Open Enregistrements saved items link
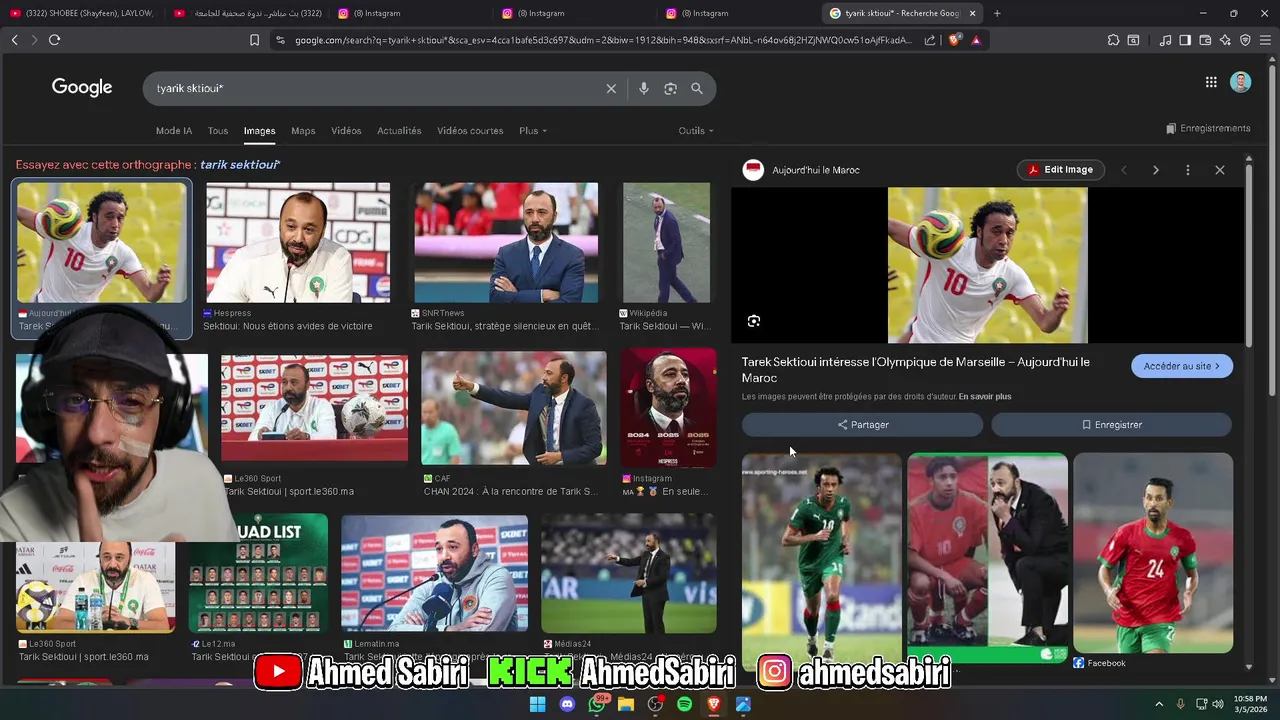The height and width of the screenshot is (720, 1280). click(x=1208, y=128)
